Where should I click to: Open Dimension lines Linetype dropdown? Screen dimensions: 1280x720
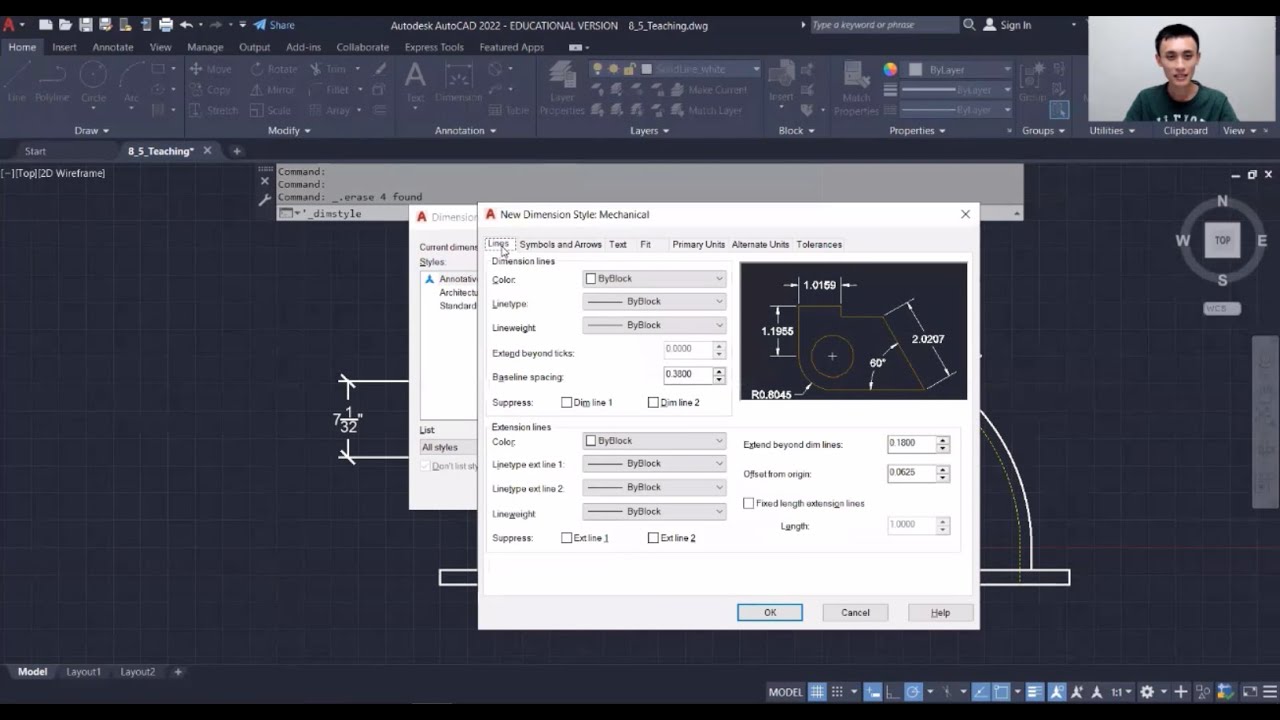(x=654, y=301)
